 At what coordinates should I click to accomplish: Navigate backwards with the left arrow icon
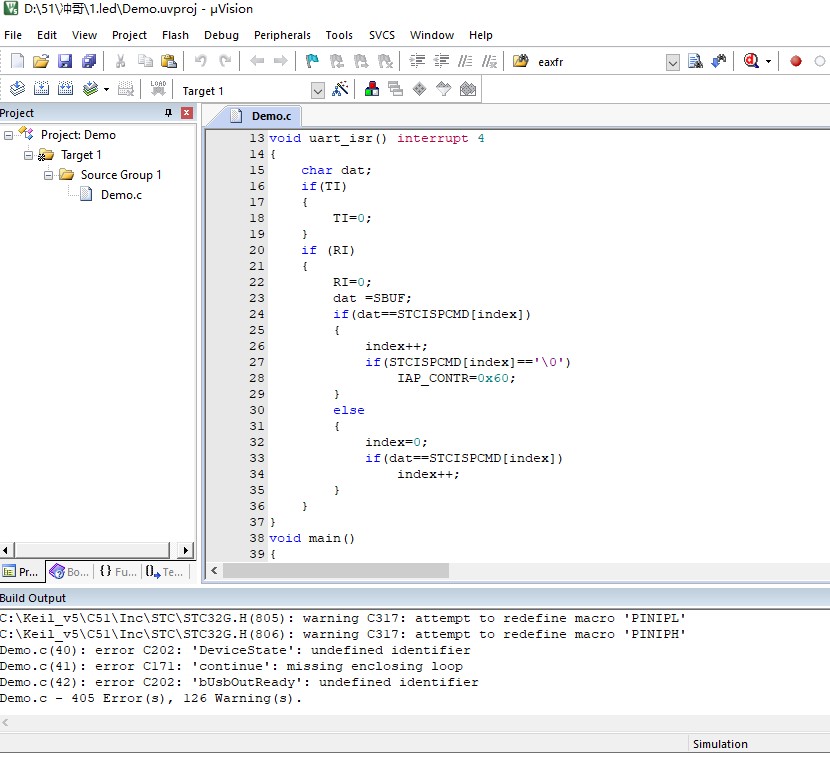pyautogui.click(x=257, y=61)
